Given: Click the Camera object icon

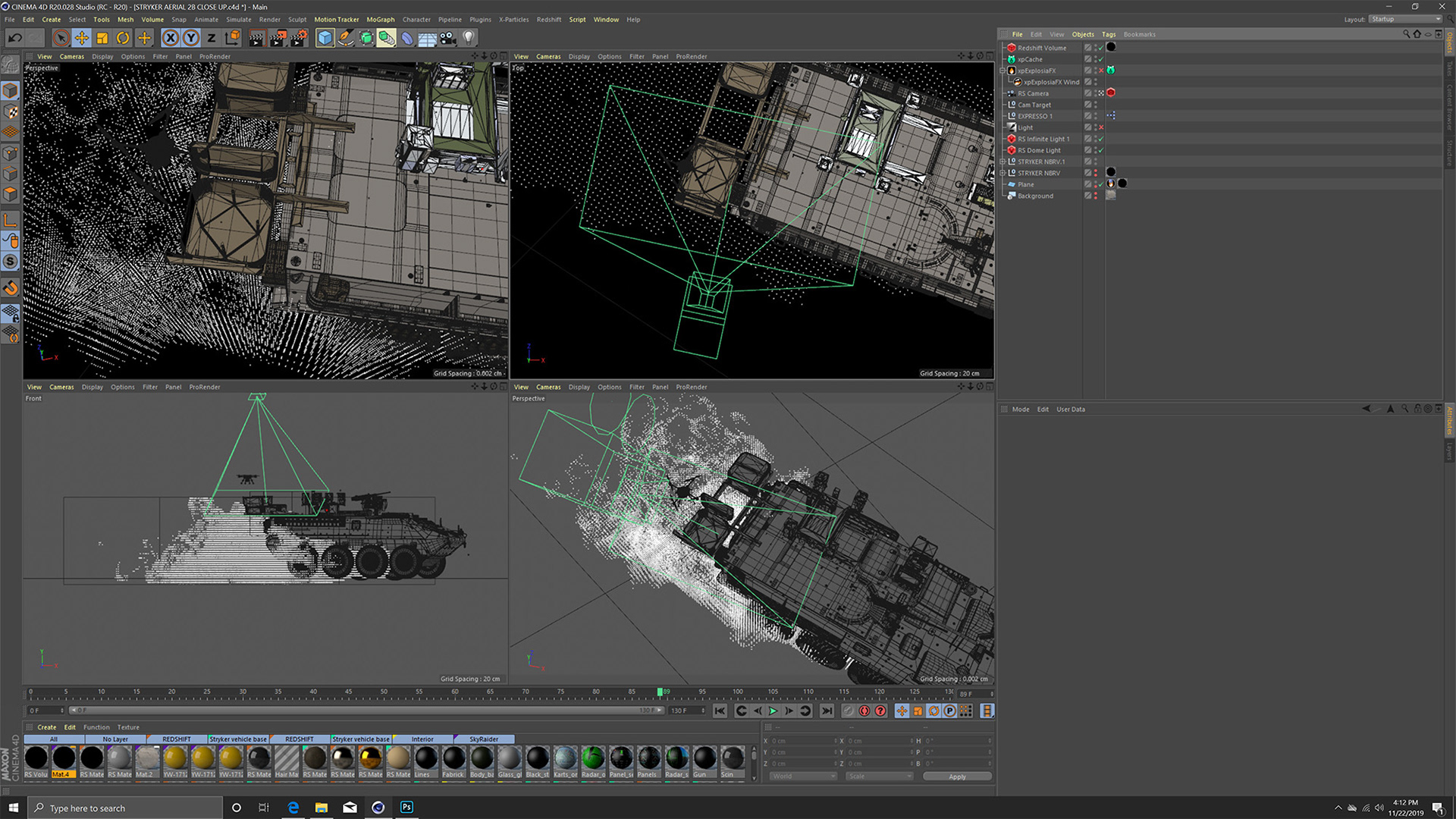Looking at the screenshot, I should (x=448, y=37).
